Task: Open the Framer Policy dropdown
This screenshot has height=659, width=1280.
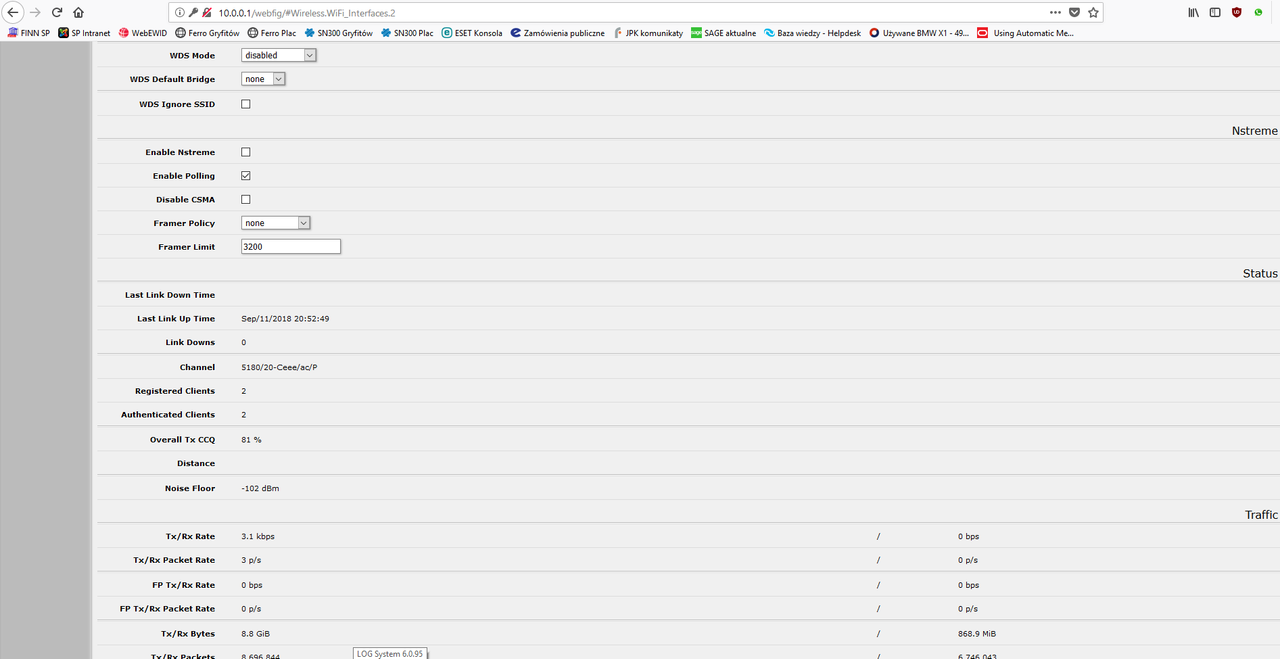Action: point(276,223)
